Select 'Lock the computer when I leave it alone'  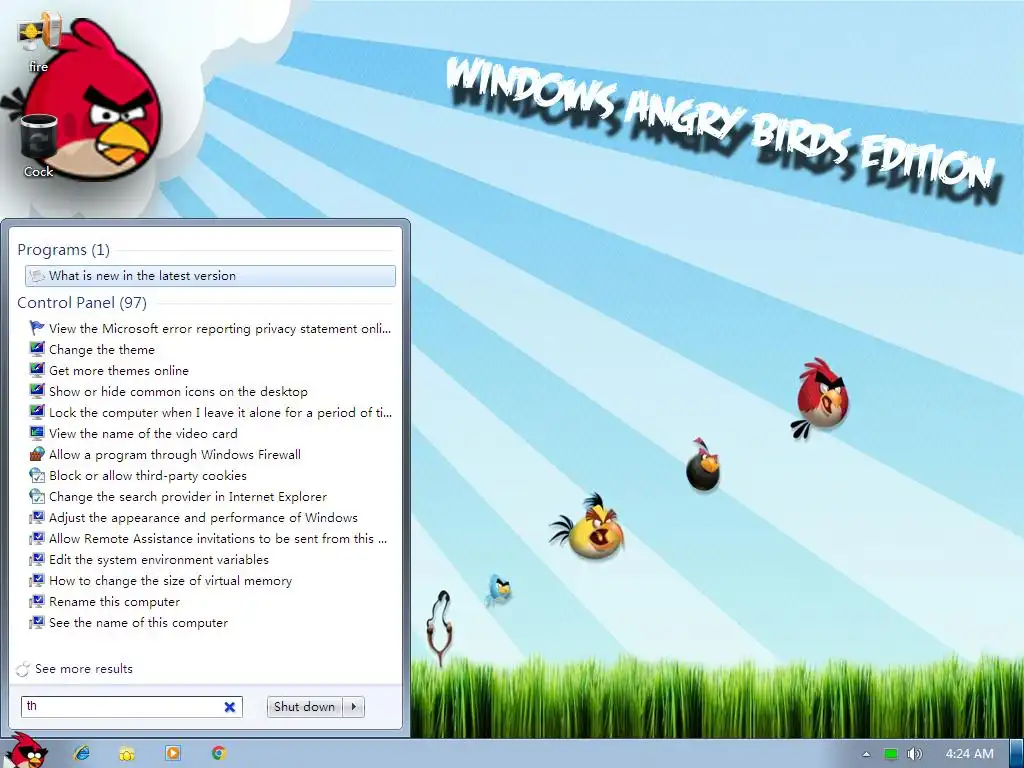pyautogui.click(x=210, y=413)
